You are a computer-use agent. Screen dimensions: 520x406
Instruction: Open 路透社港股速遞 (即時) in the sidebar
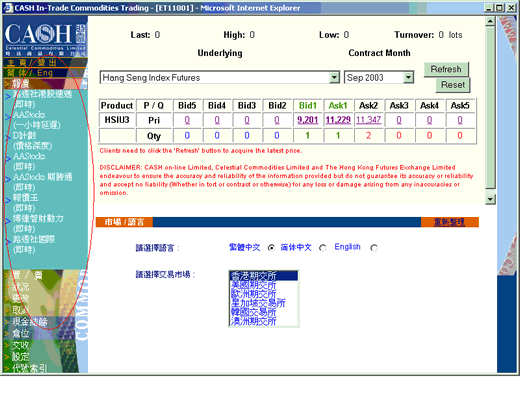[42, 99]
